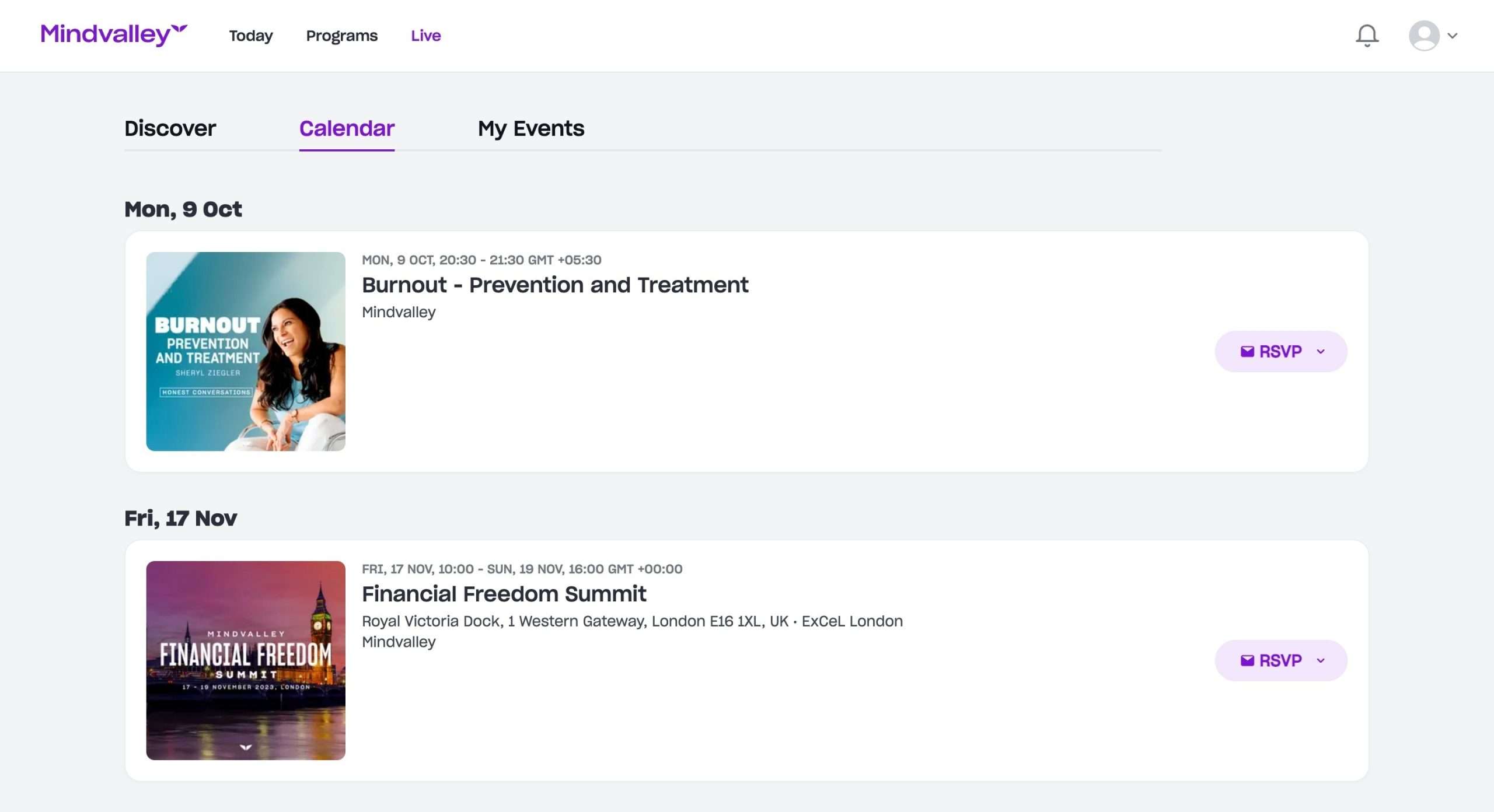The width and height of the screenshot is (1494, 812).
Task: Click the Burnout event thumbnail image
Action: [246, 351]
